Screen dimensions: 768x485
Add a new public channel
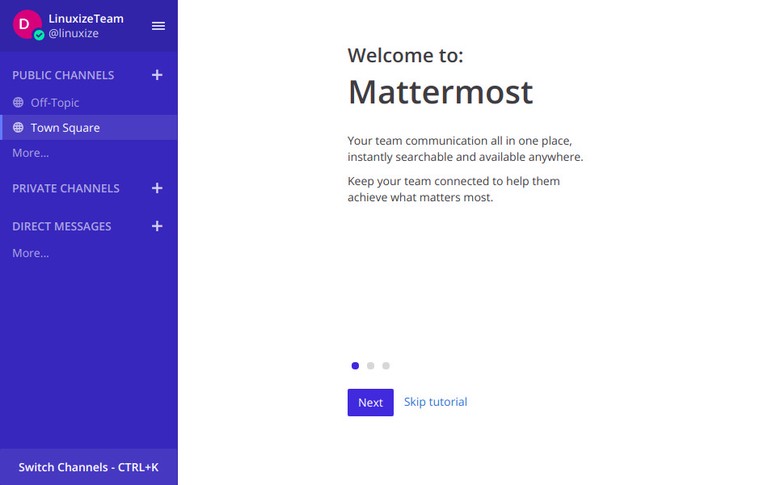click(x=157, y=75)
